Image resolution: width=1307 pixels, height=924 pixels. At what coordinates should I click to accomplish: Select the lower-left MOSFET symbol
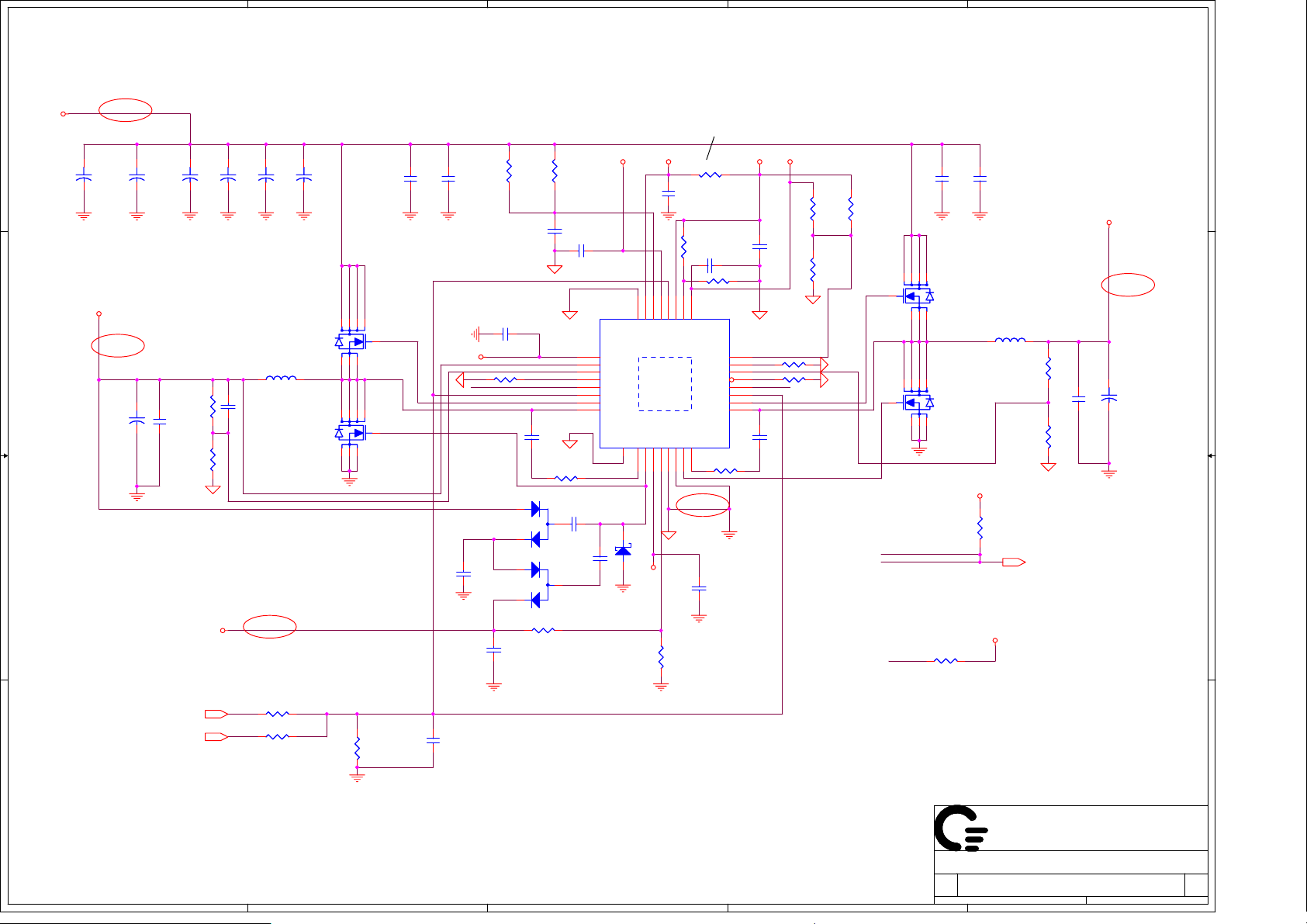pos(350,433)
